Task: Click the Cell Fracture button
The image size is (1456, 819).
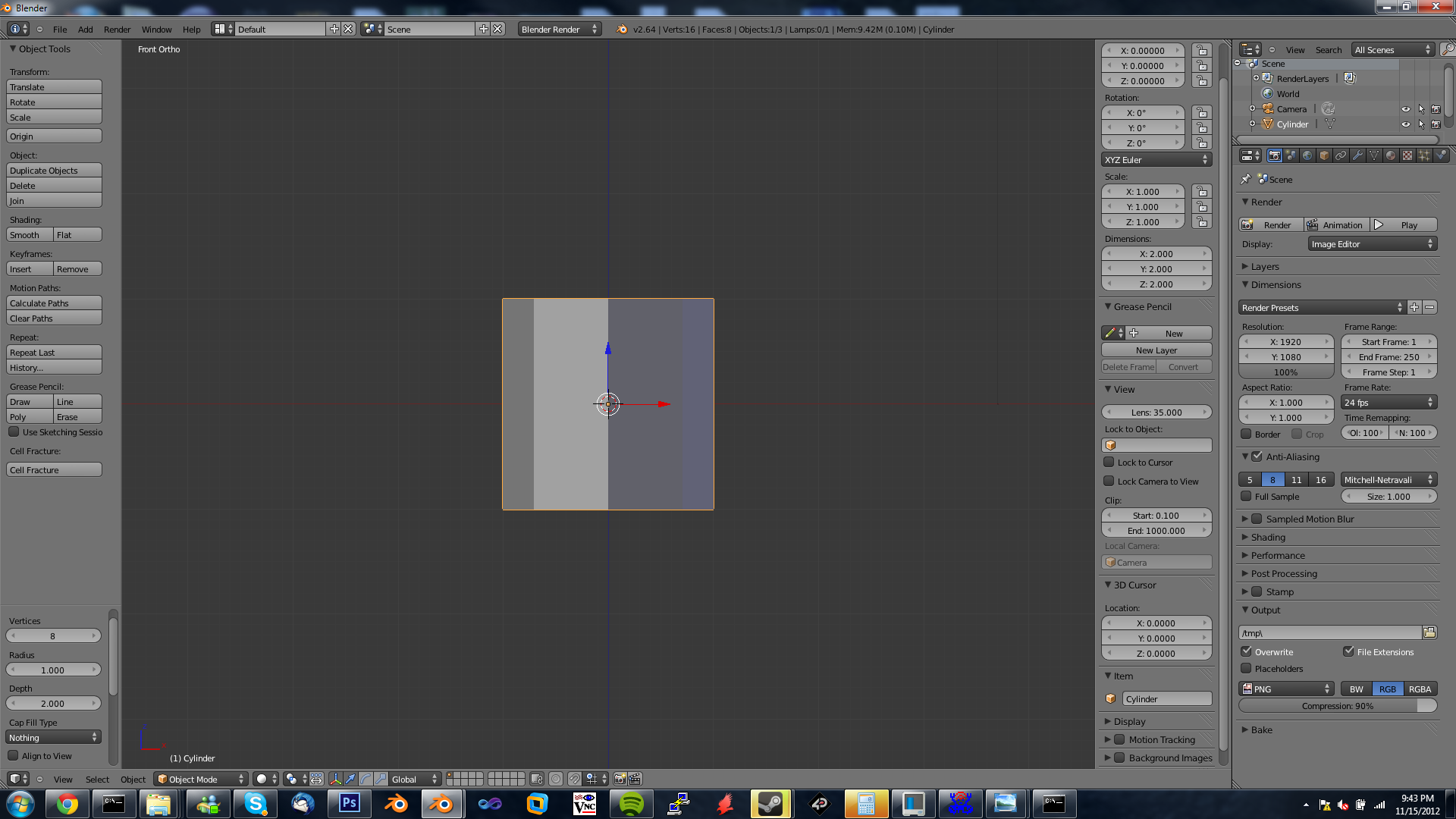Action: (x=54, y=470)
